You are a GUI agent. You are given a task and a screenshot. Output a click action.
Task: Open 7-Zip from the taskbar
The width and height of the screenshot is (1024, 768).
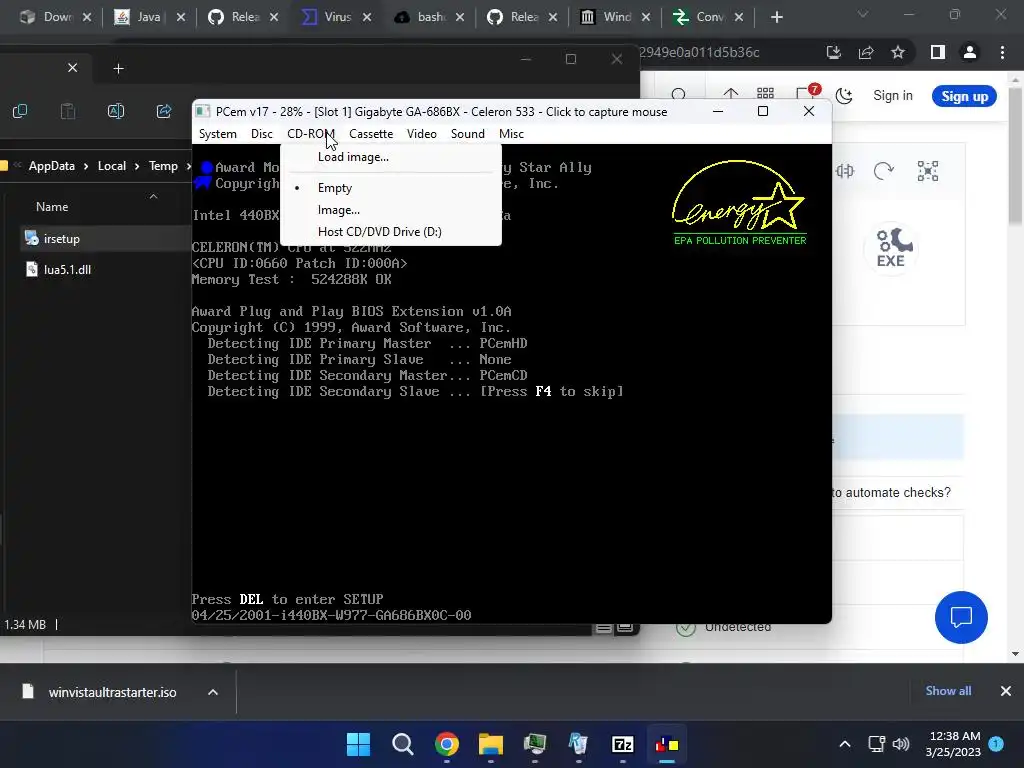coord(623,744)
